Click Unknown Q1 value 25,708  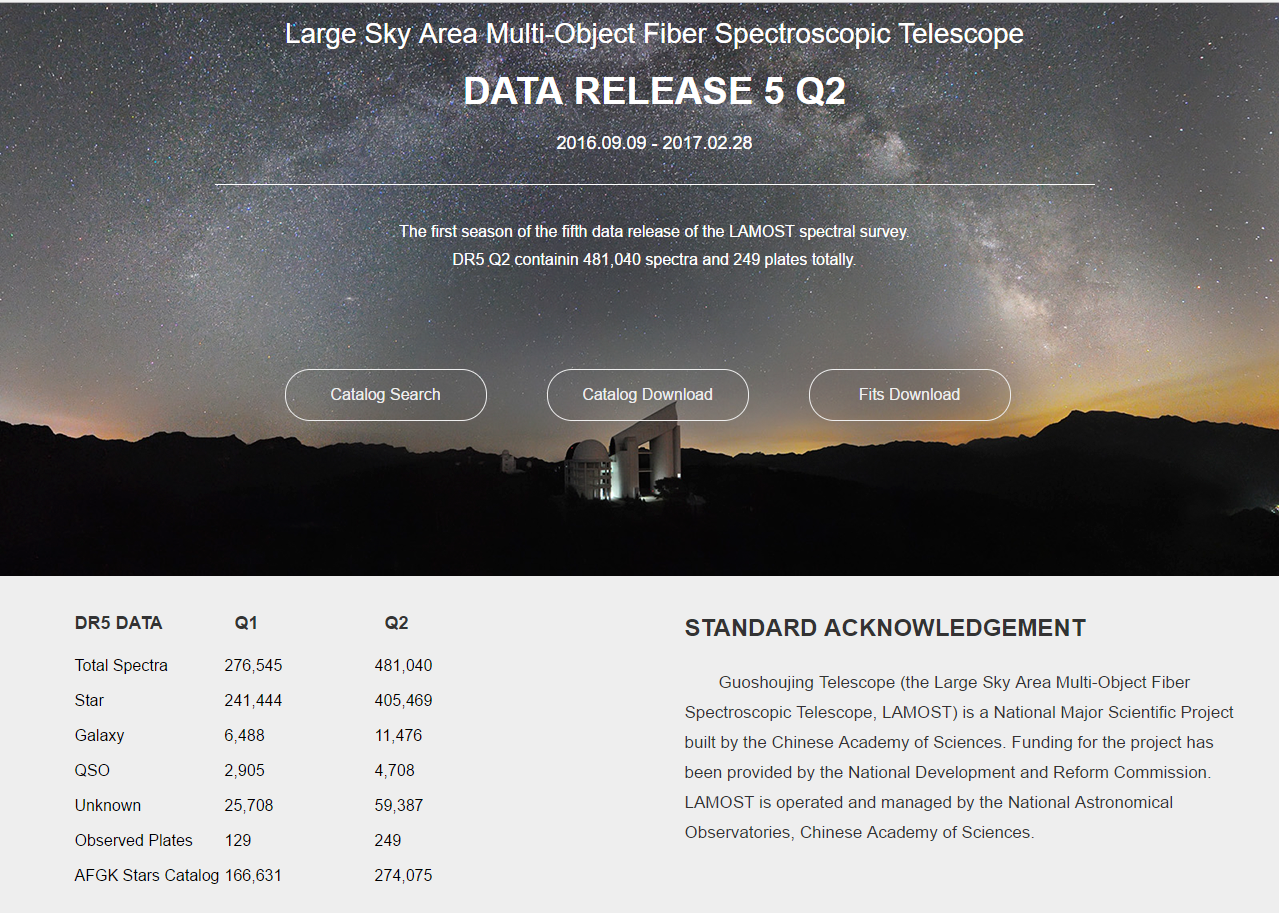(249, 806)
